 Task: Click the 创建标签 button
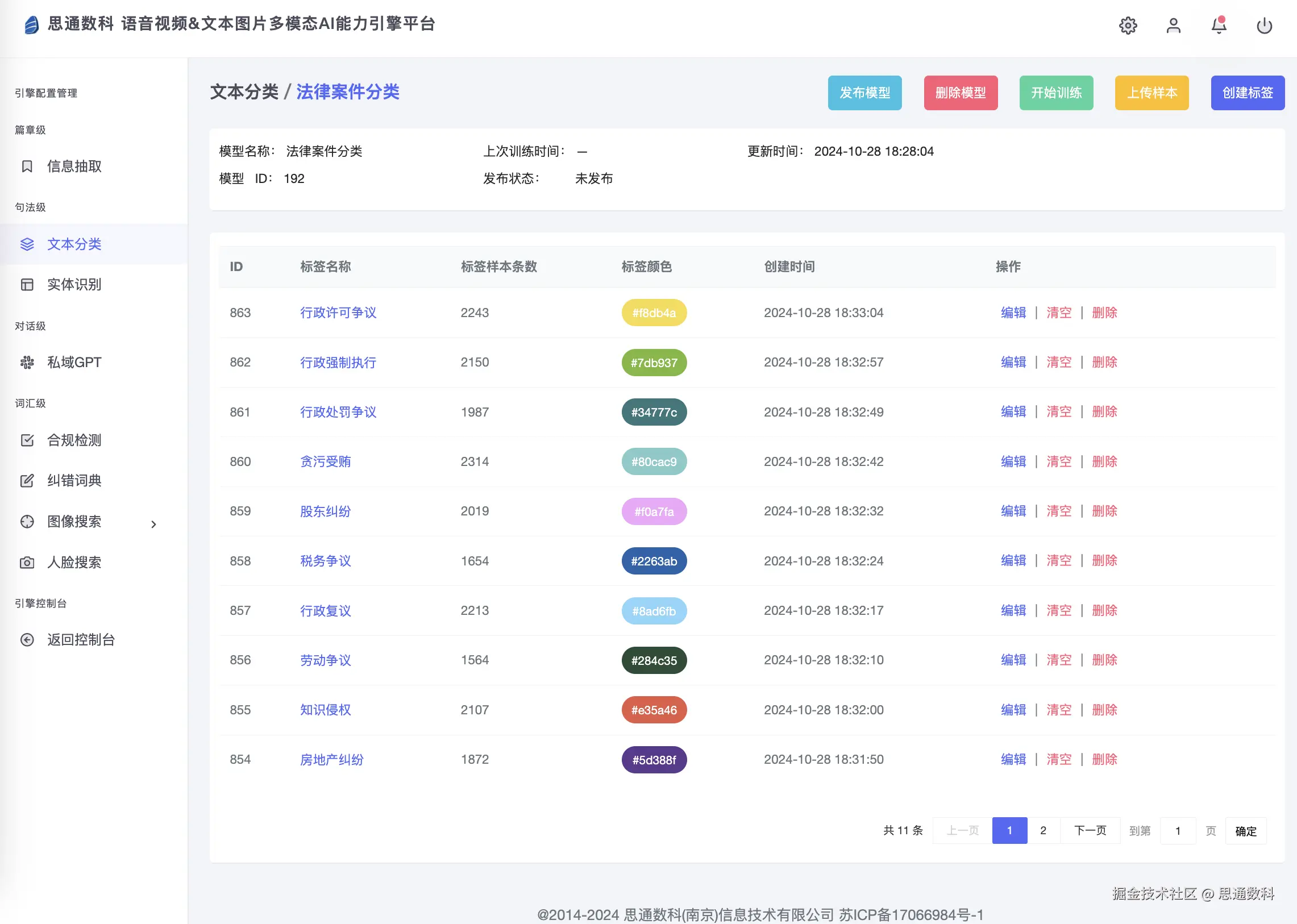(1247, 93)
